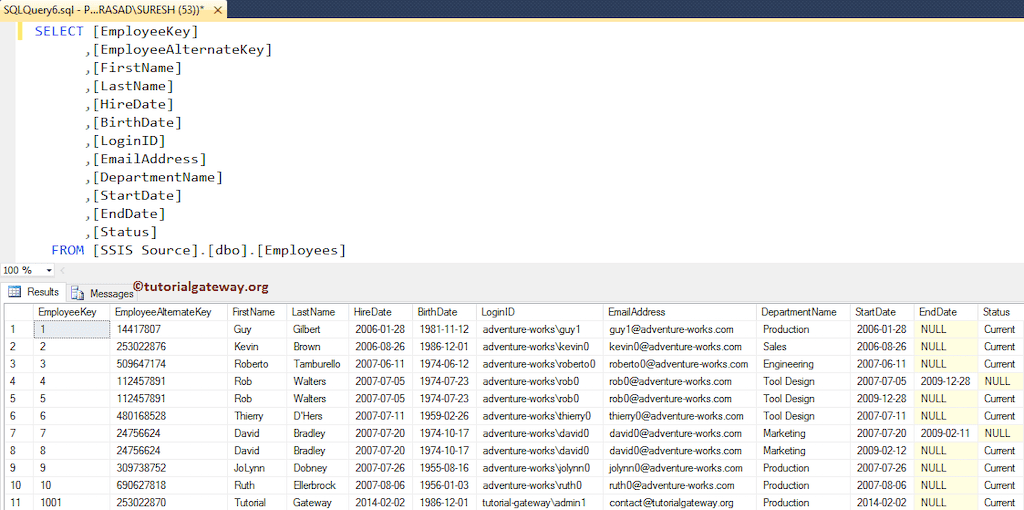Click the Messages tab icon
Image resolution: width=1024 pixels, height=510 pixels.
(x=77, y=293)
